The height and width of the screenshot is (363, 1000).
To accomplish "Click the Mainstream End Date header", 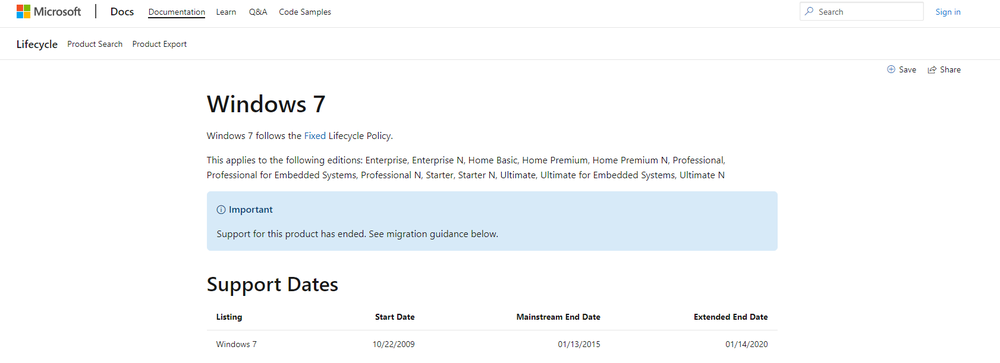I will pos(558,317).
